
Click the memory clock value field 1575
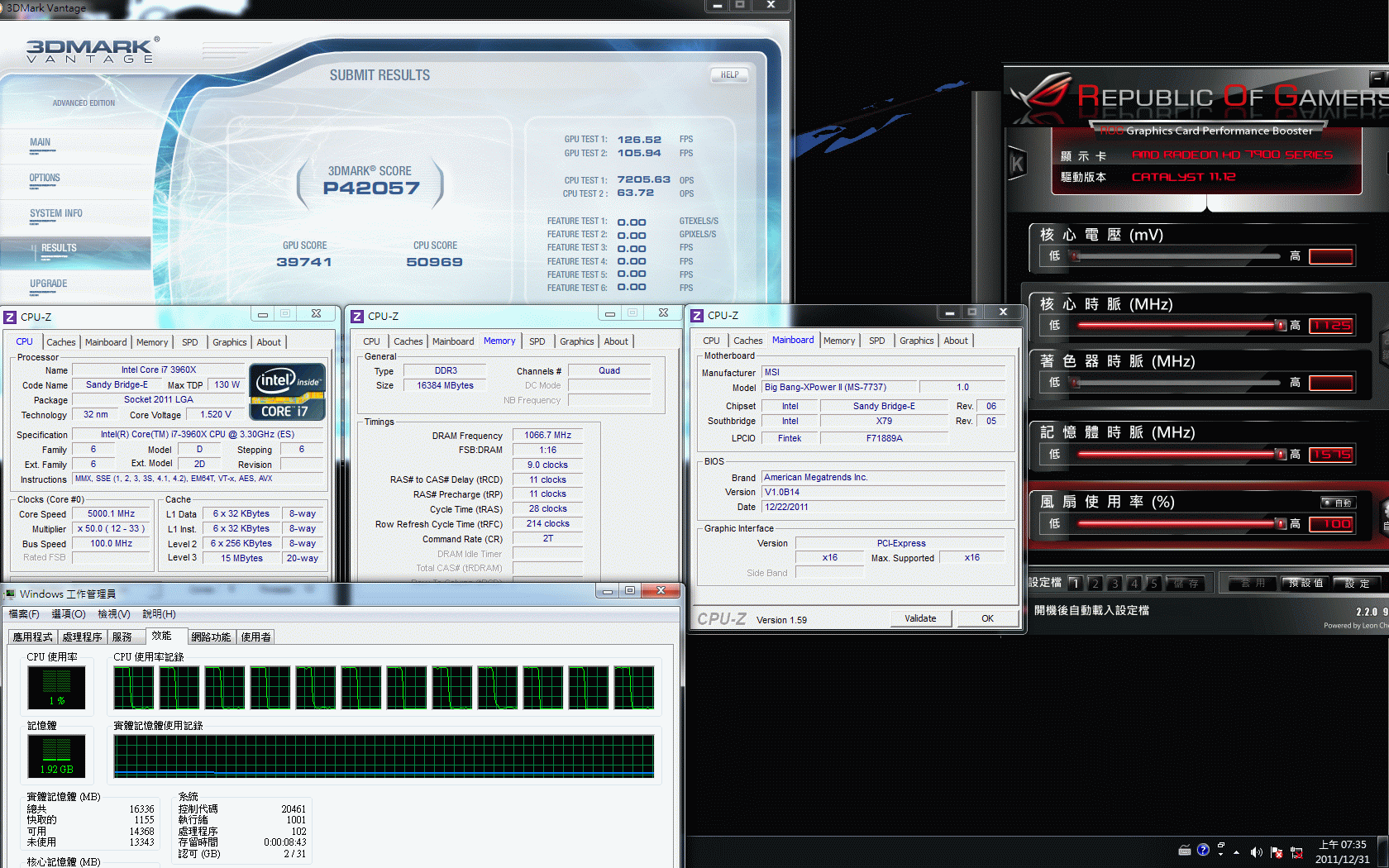(1331, 455)
